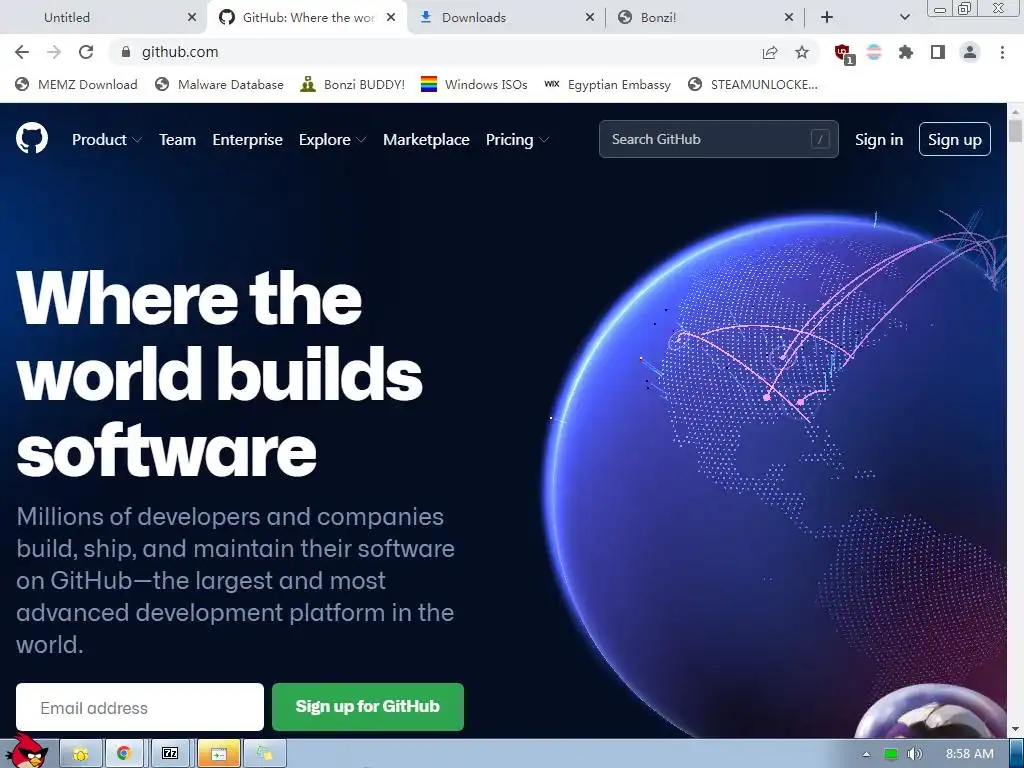
Task: Open the 7-Zip taskbar icon
Action: pyautogui.click(x=170, y=754)
